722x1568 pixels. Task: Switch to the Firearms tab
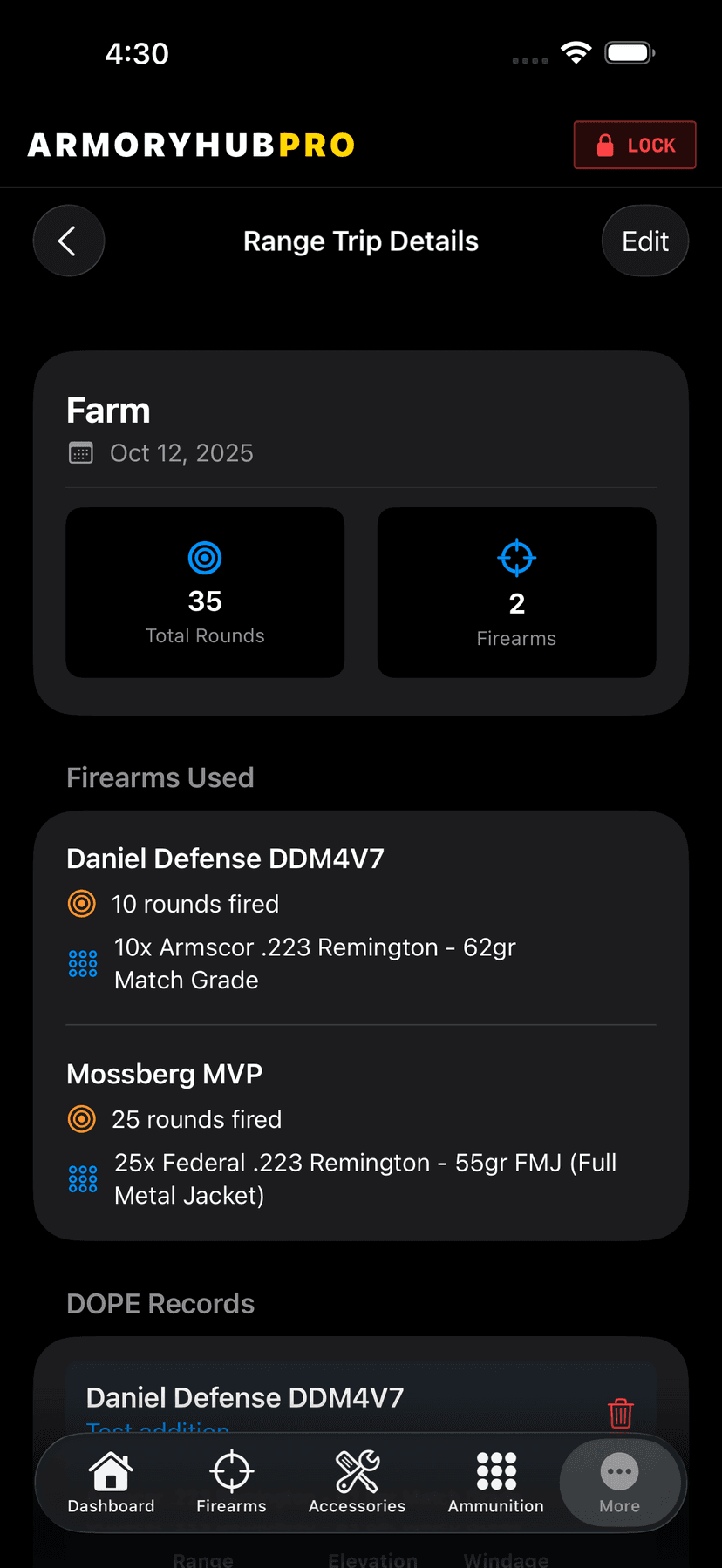click(231, 1483)
